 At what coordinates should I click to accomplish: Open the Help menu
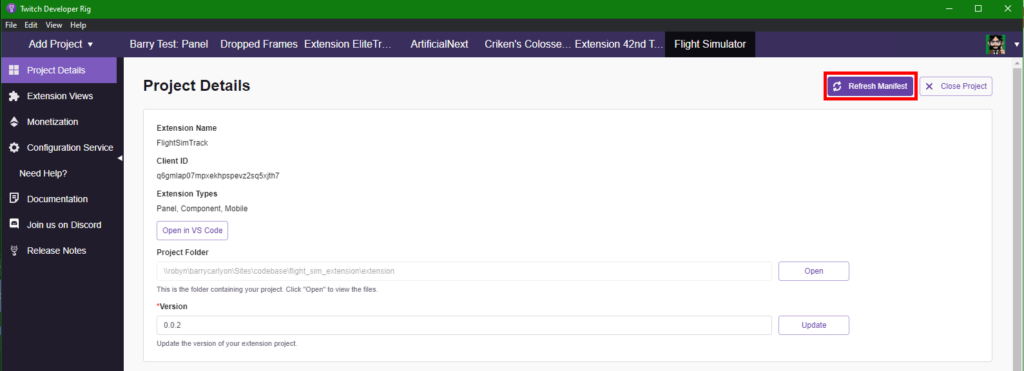click(x=78, y=25)
